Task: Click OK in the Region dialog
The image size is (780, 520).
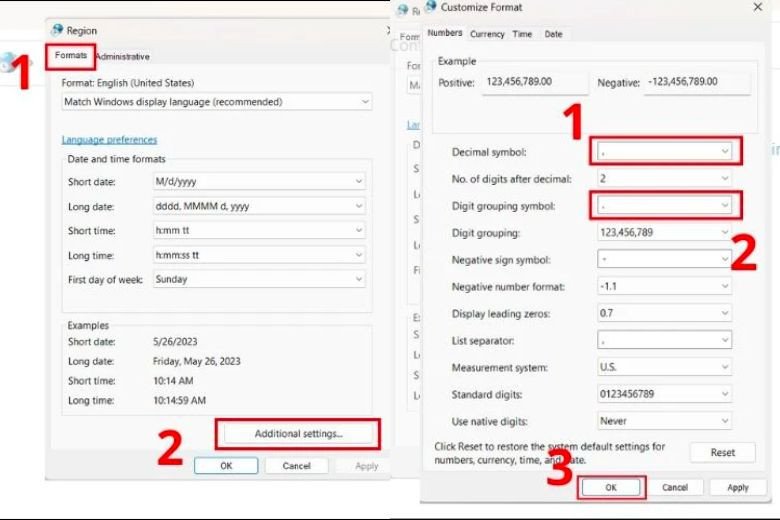Action: pyautogui.click(x=226, y=466)
